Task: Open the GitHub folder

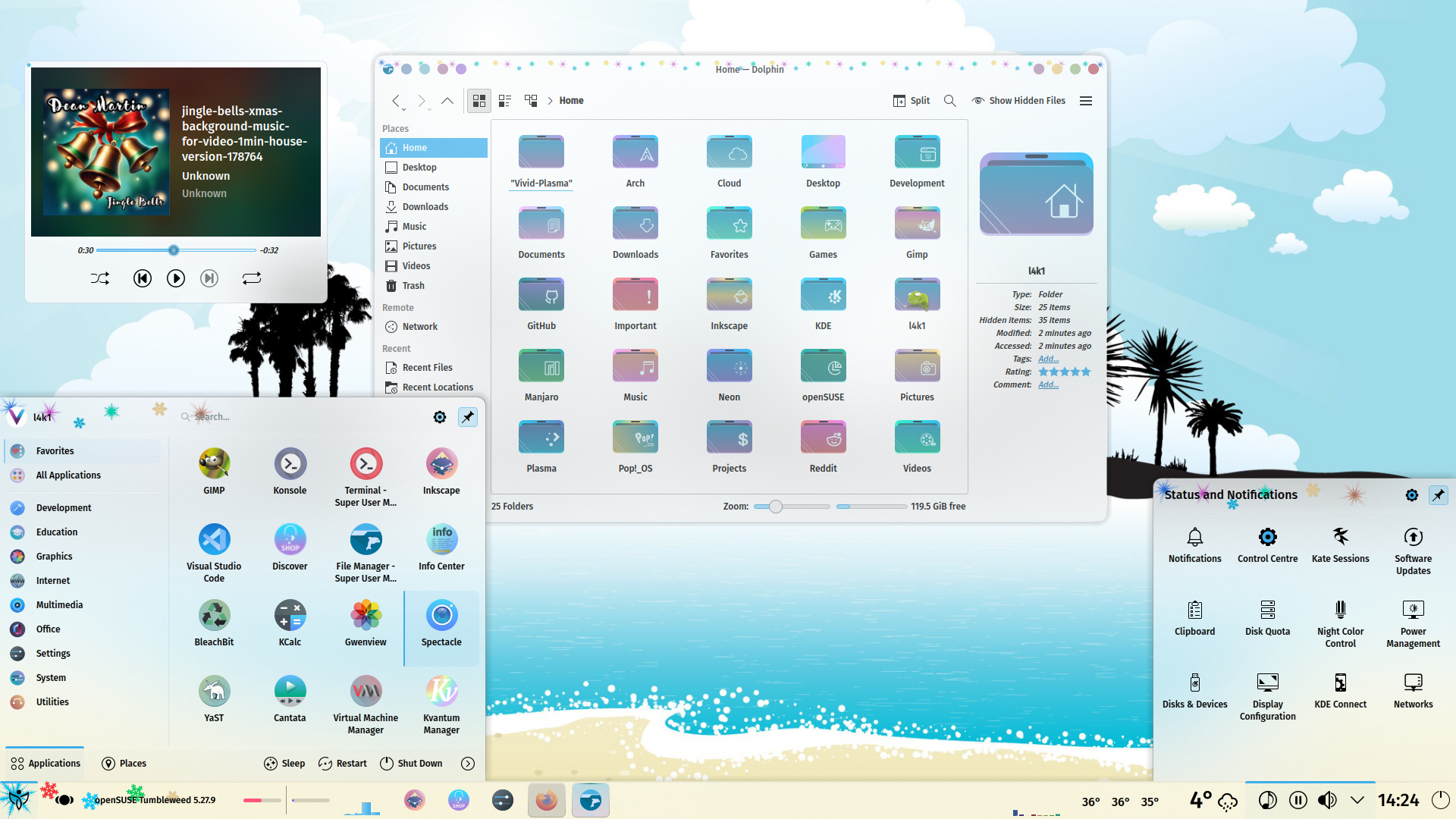Action: point(541,304)
